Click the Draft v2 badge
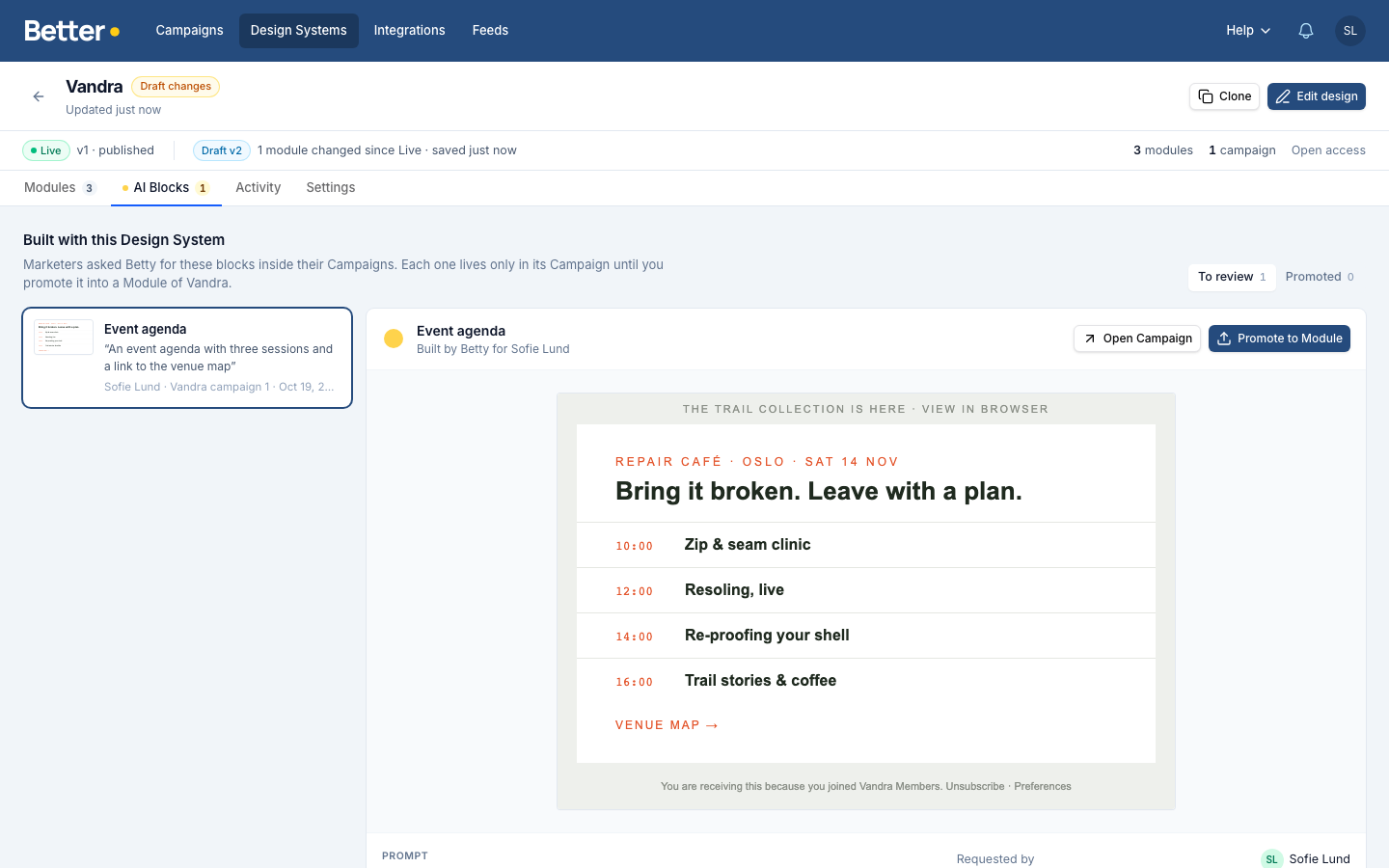The height and width of the screenshot is (868, 1389). tap(222, 150)
